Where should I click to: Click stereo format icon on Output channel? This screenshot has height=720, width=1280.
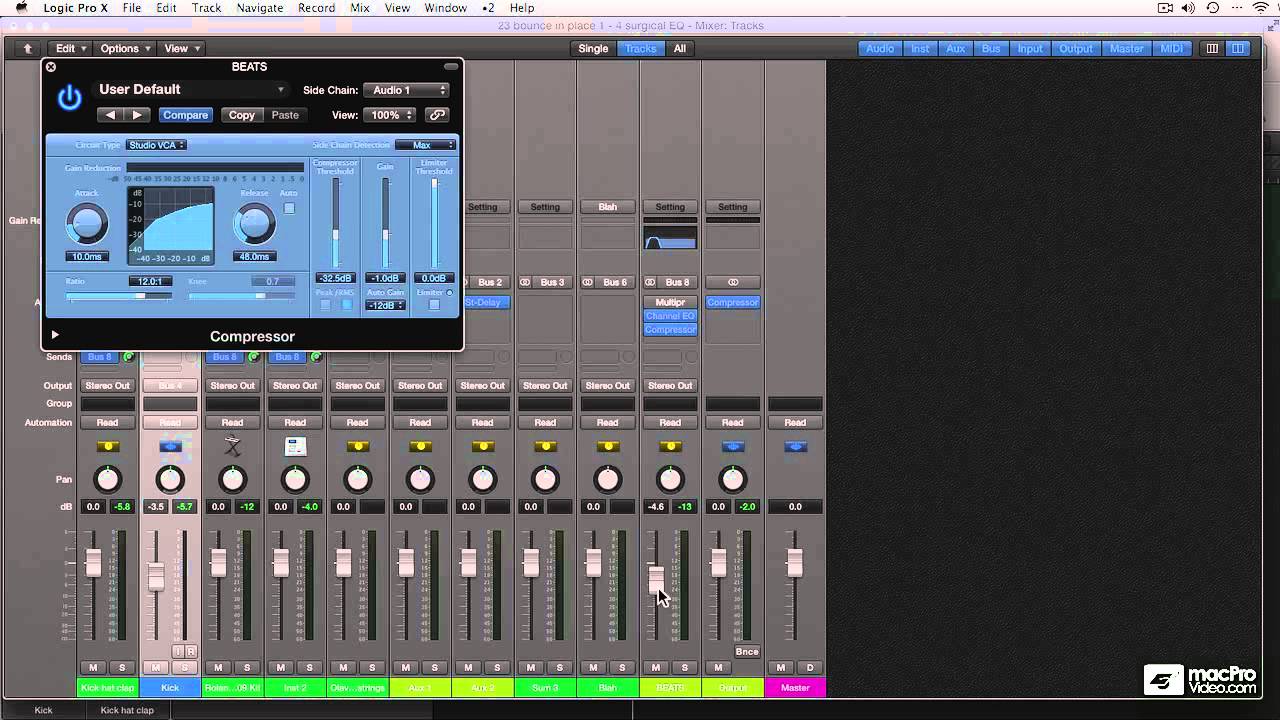point(733,282)
